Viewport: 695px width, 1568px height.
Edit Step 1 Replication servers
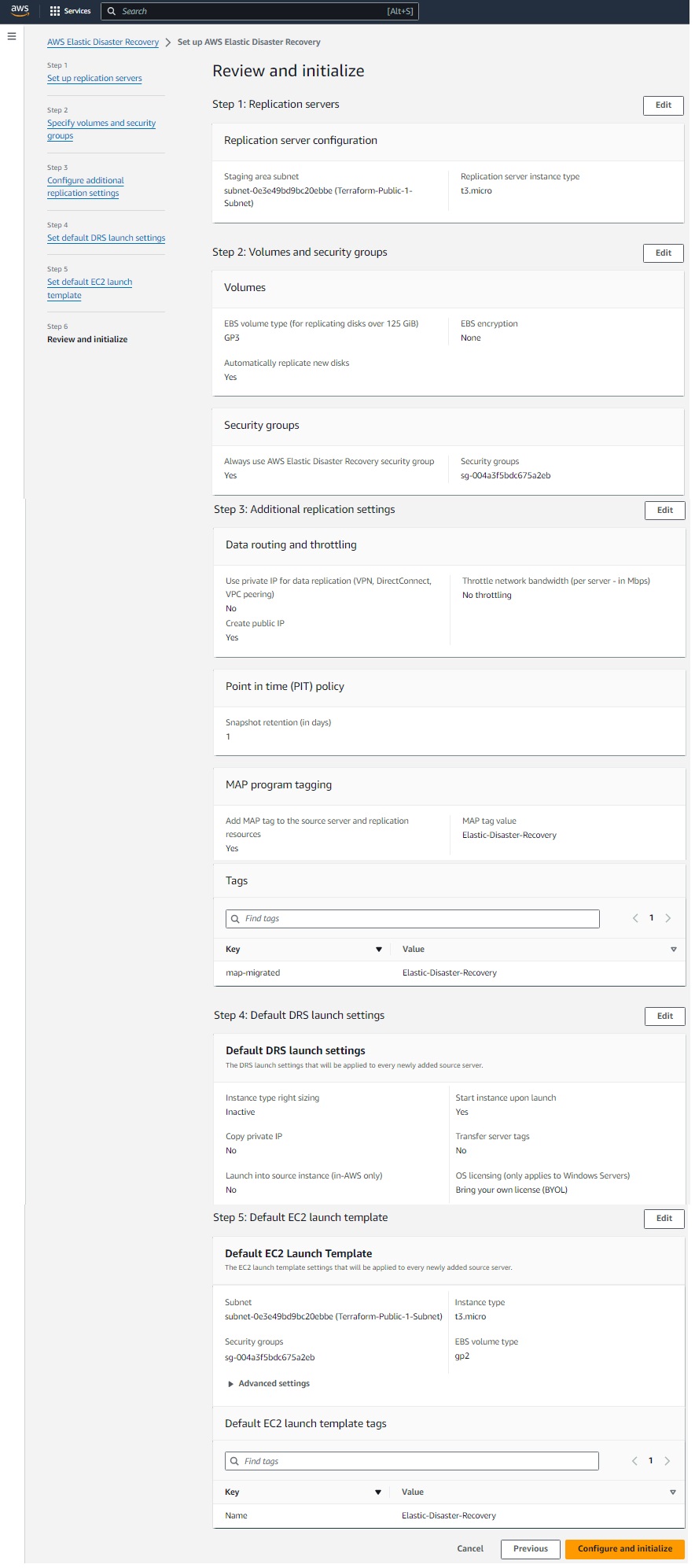[x=663, y=105]
